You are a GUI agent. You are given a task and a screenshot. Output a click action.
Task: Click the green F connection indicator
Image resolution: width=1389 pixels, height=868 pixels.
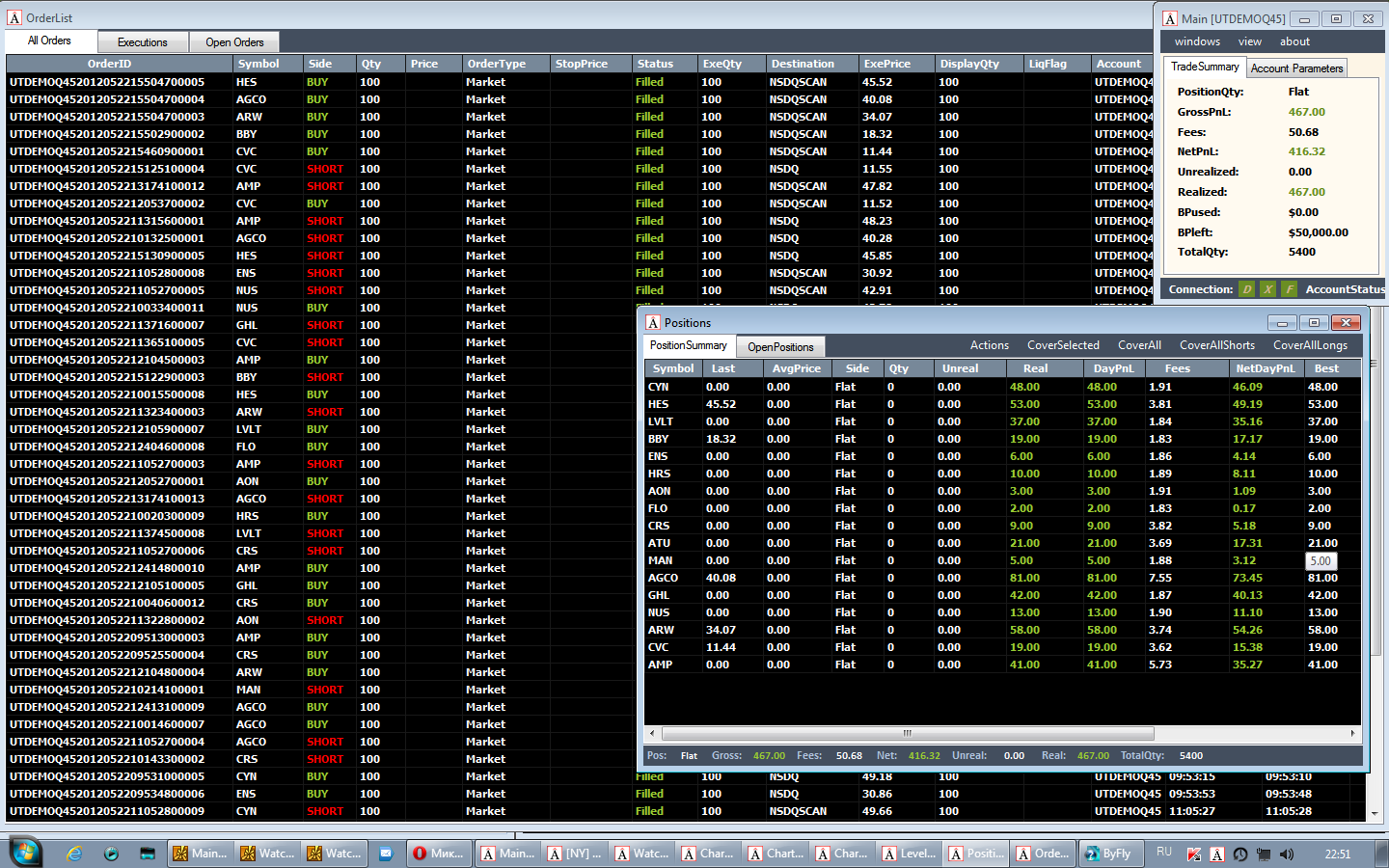[x=1289, y=289]
